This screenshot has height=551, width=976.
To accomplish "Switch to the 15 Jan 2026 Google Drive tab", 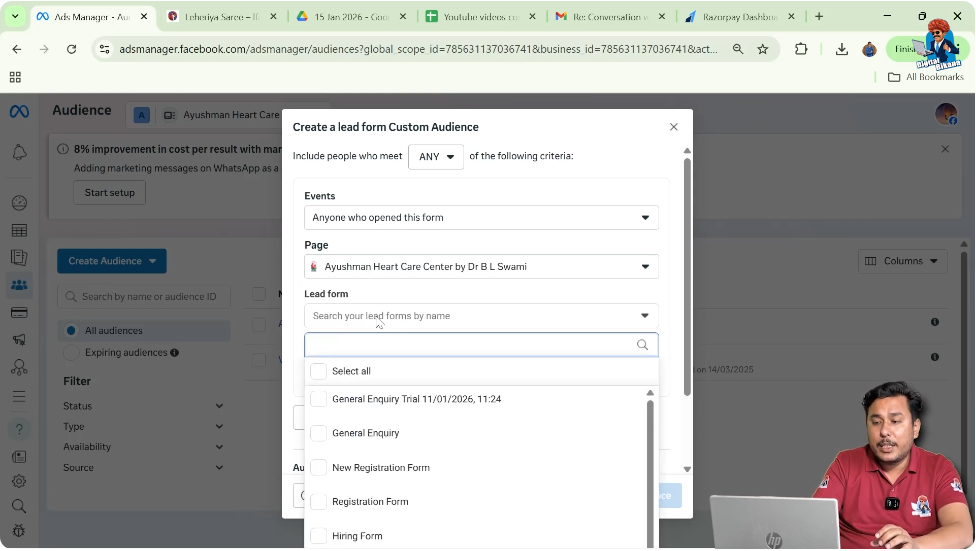I will tap(351, 17).
